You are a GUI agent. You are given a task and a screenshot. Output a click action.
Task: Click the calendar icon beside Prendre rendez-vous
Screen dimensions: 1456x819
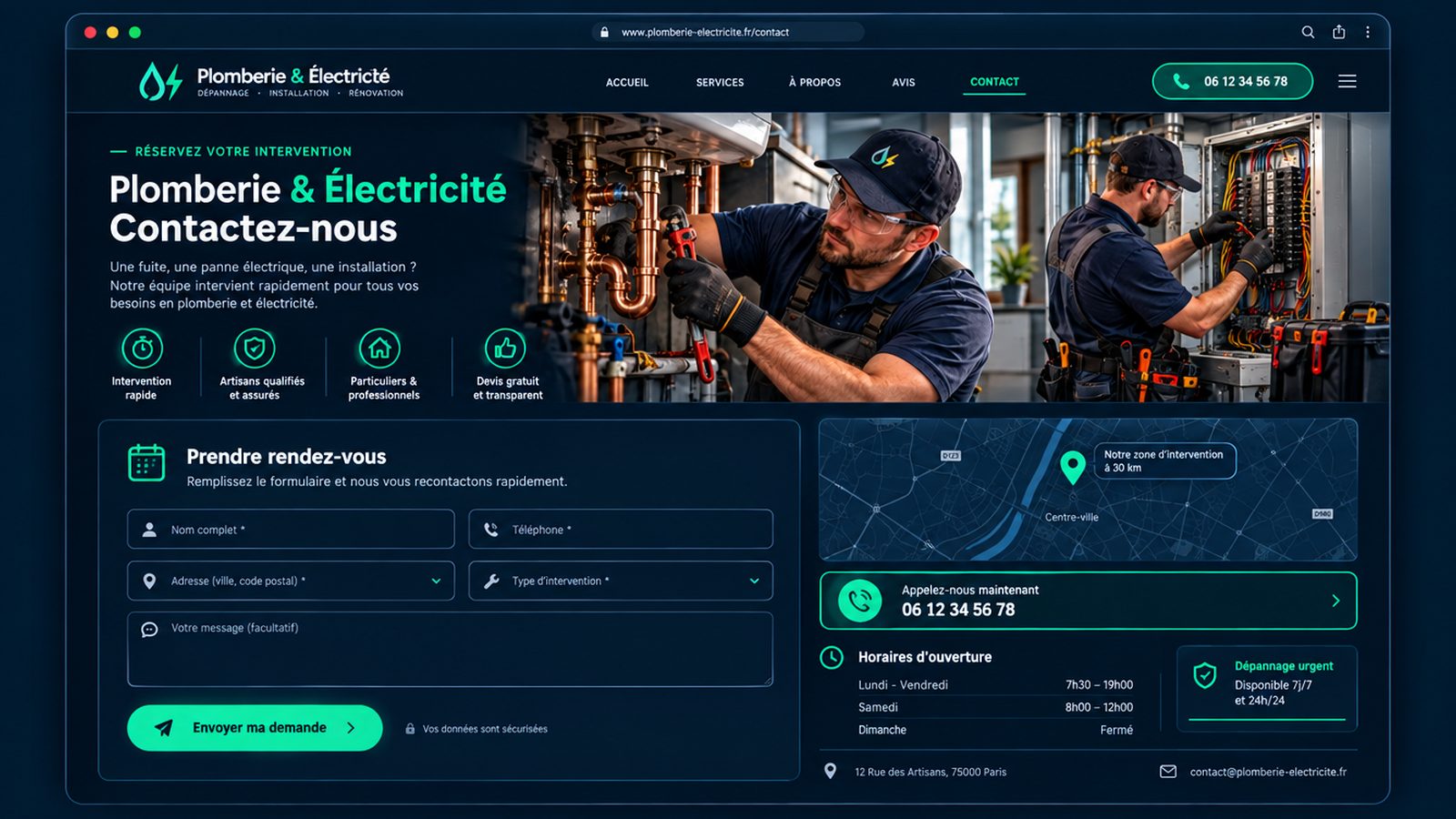(x=147, y=462)
